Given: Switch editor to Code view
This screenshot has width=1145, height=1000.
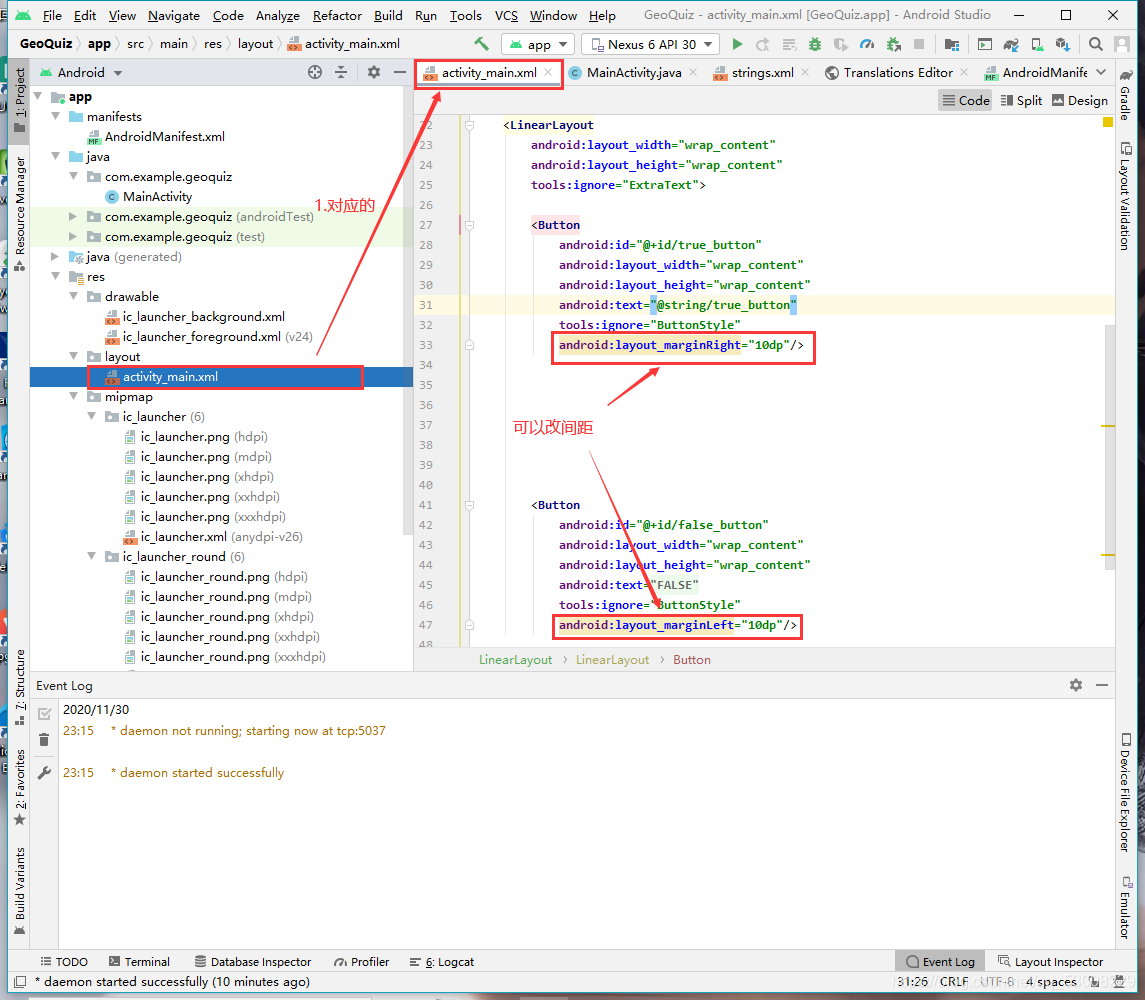Looking at the screenshot, I should (965, 101).
